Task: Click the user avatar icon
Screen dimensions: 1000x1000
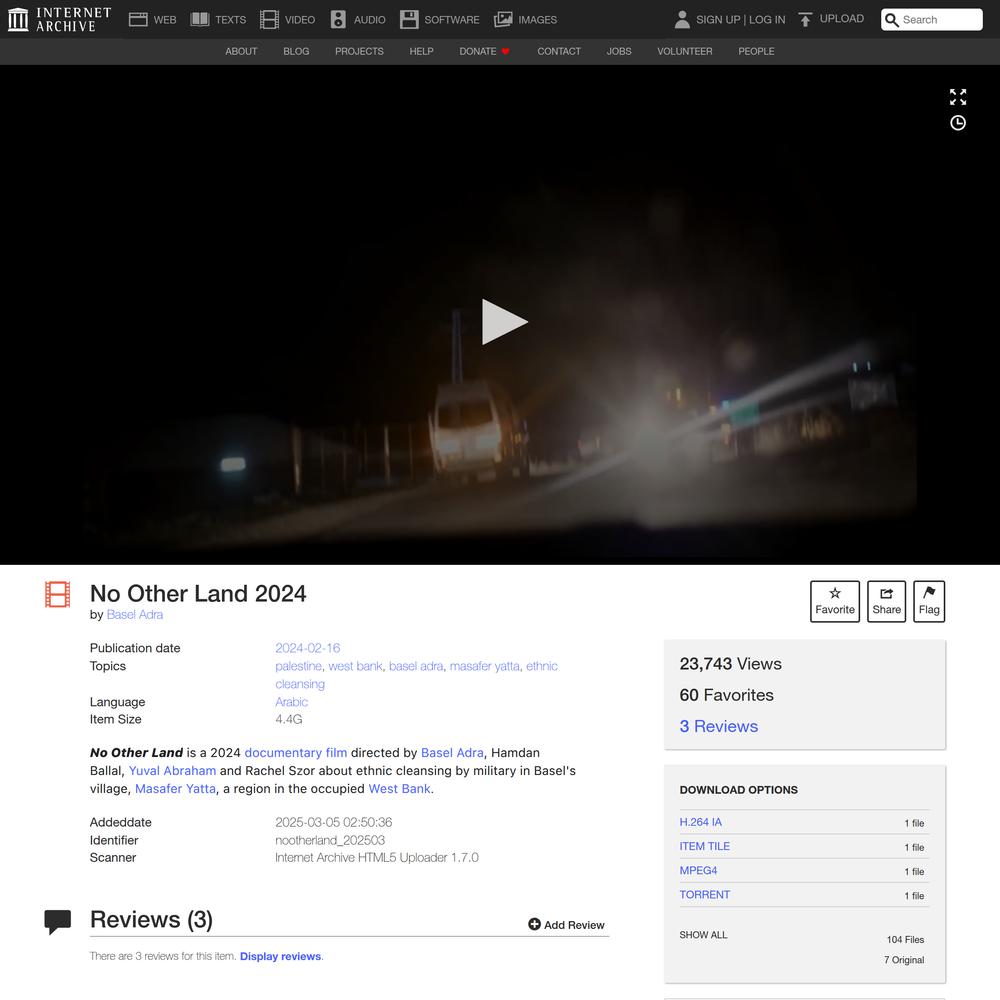Action: click(682, 20)
